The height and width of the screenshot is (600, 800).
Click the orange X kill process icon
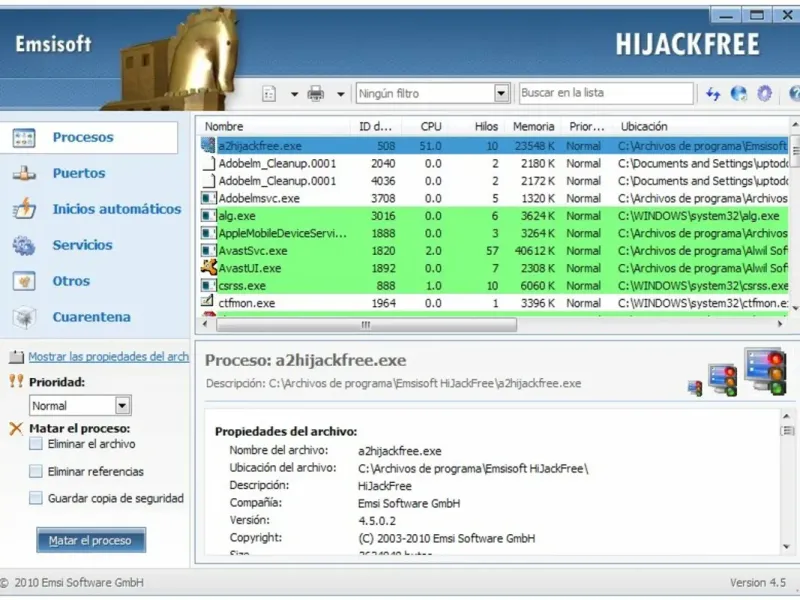click(x=16, y=429)
